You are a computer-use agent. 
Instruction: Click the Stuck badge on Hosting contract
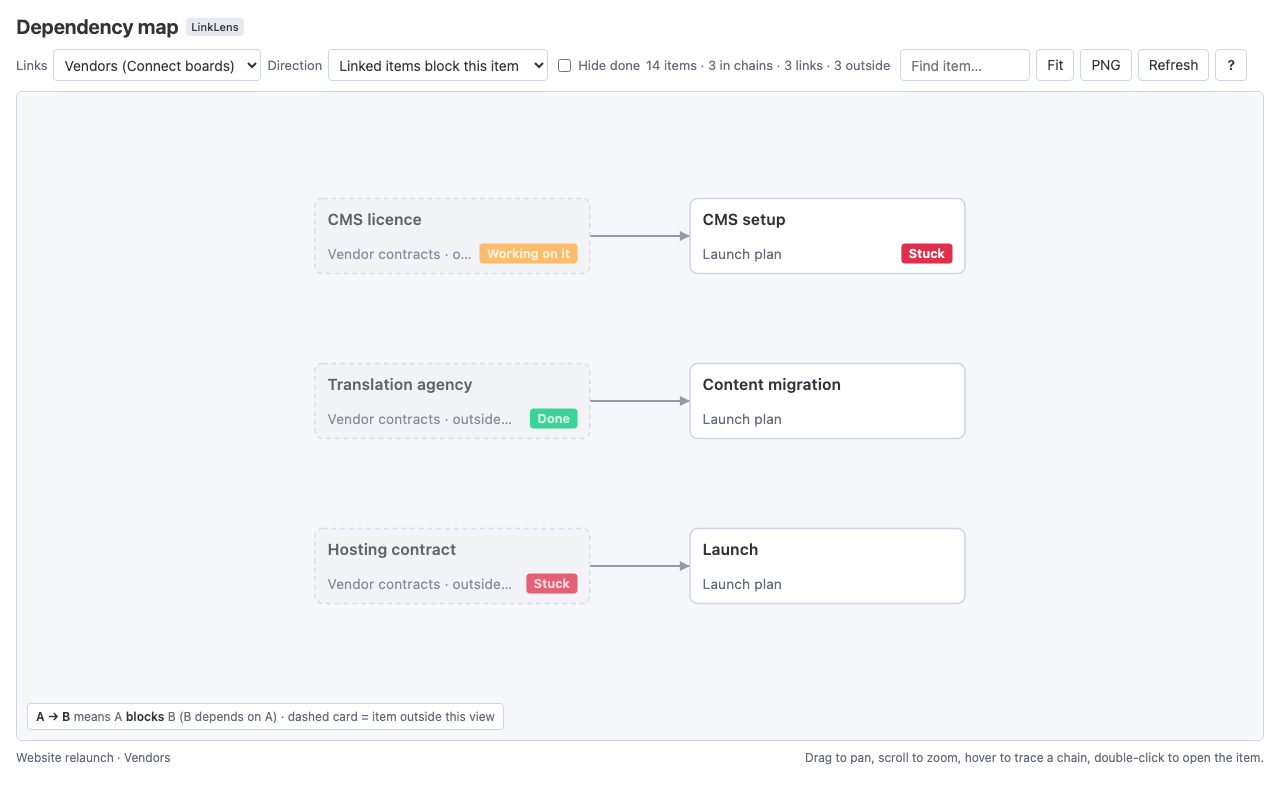552,584
